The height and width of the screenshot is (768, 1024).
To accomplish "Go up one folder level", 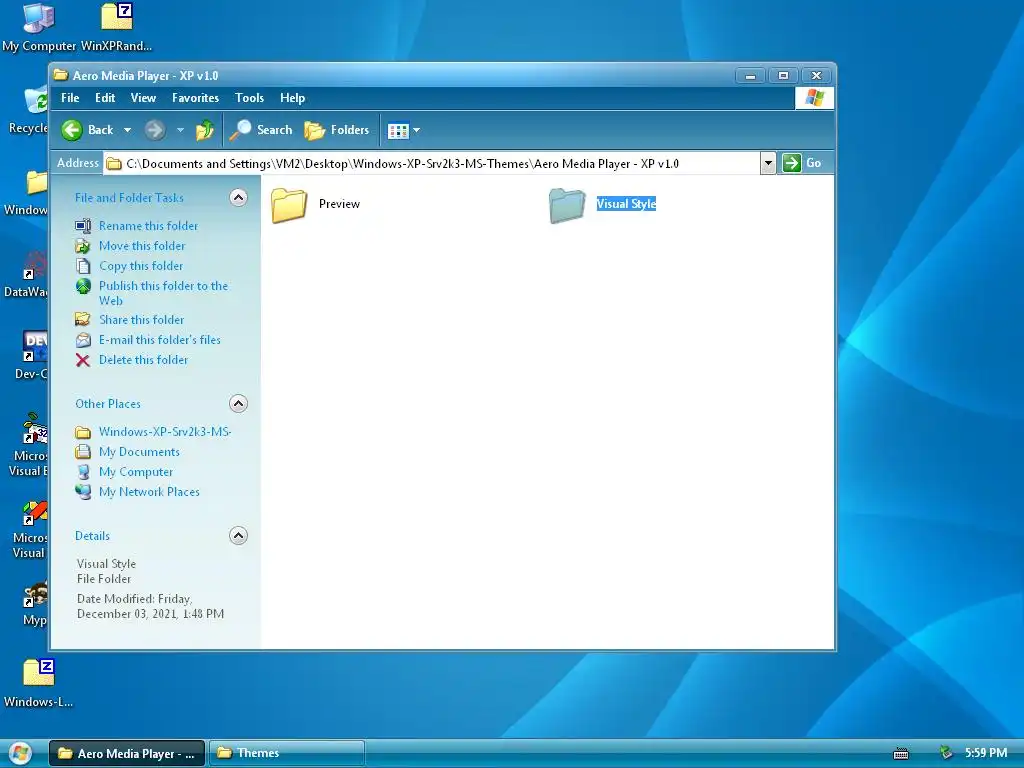I will (205, 130).
